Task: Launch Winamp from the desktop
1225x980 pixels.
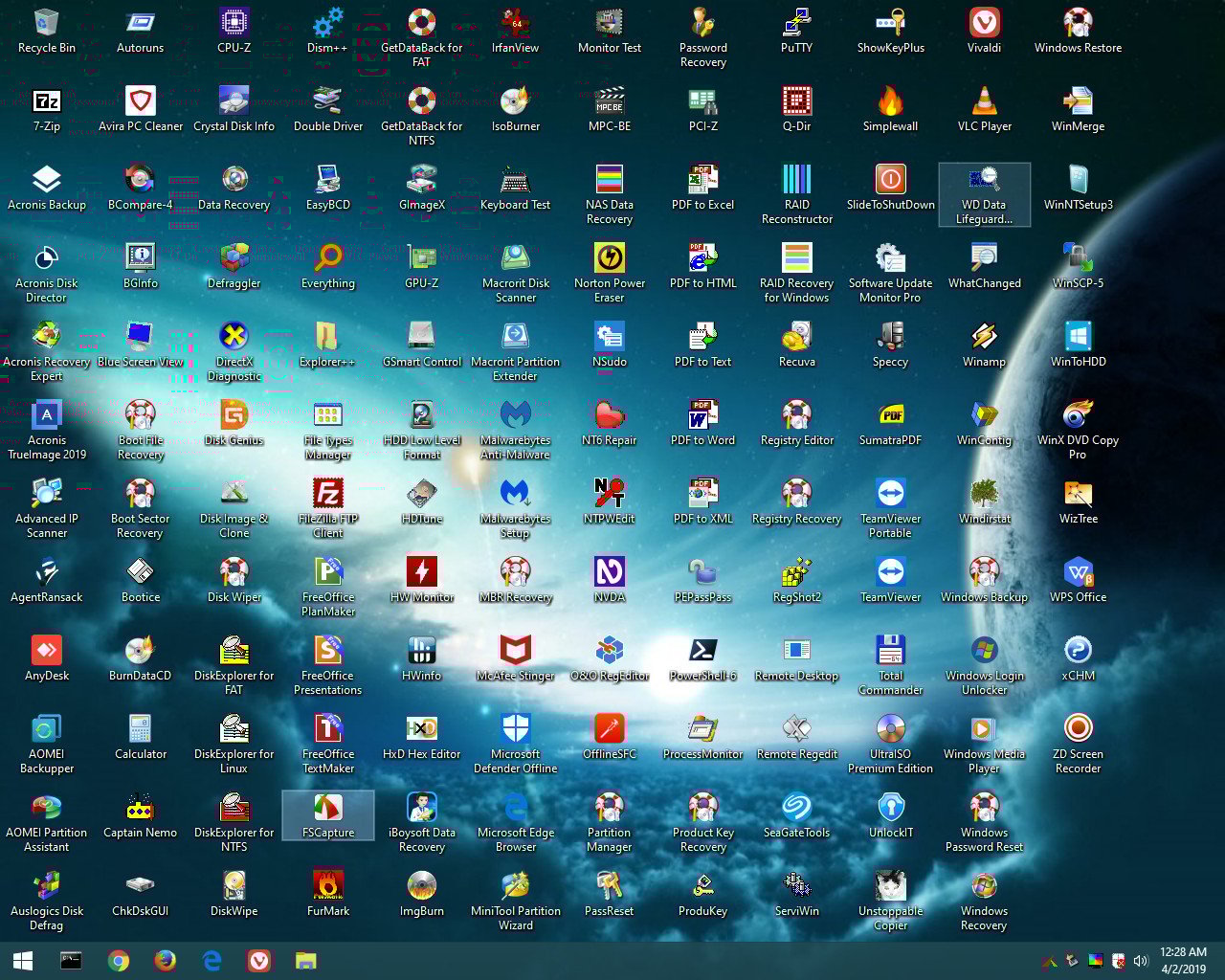Action: (984, 344)
